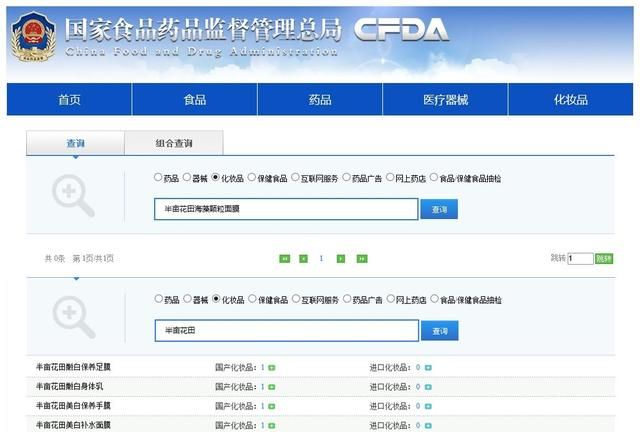Select 化妆品 radio in upper search panel

(216, 177)
